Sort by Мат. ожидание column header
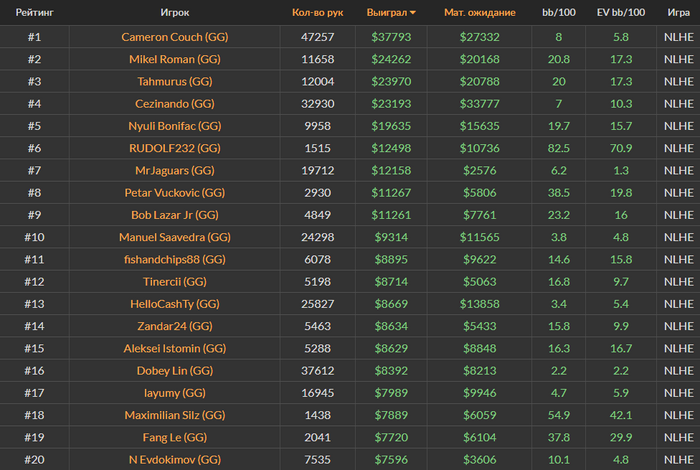 tap(479, 12)
